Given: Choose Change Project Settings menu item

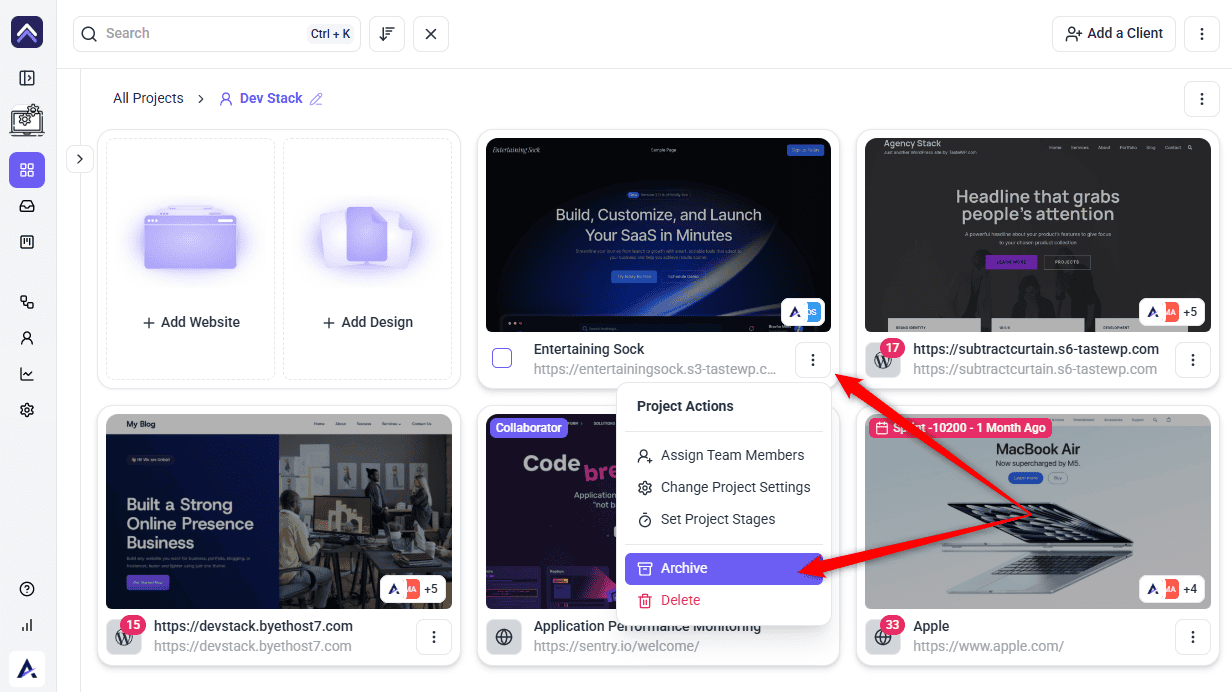Looking at the screenshot, I should coord(724,487).
